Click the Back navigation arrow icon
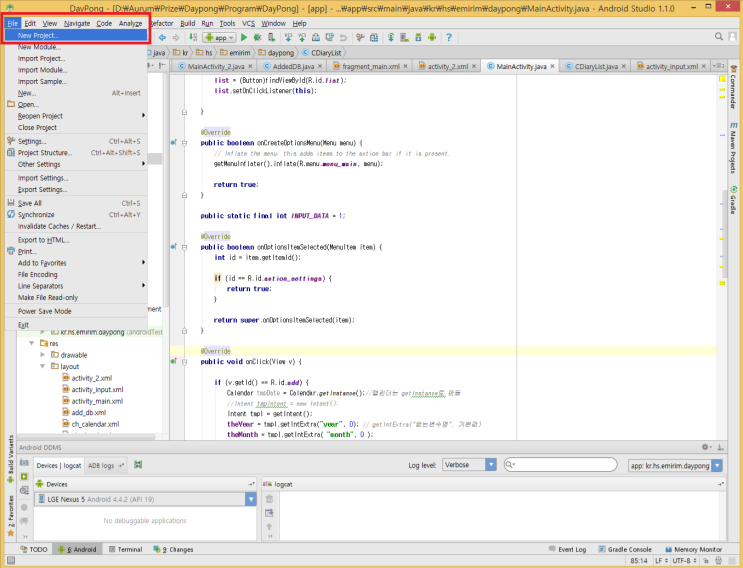 tap(163, 37)
